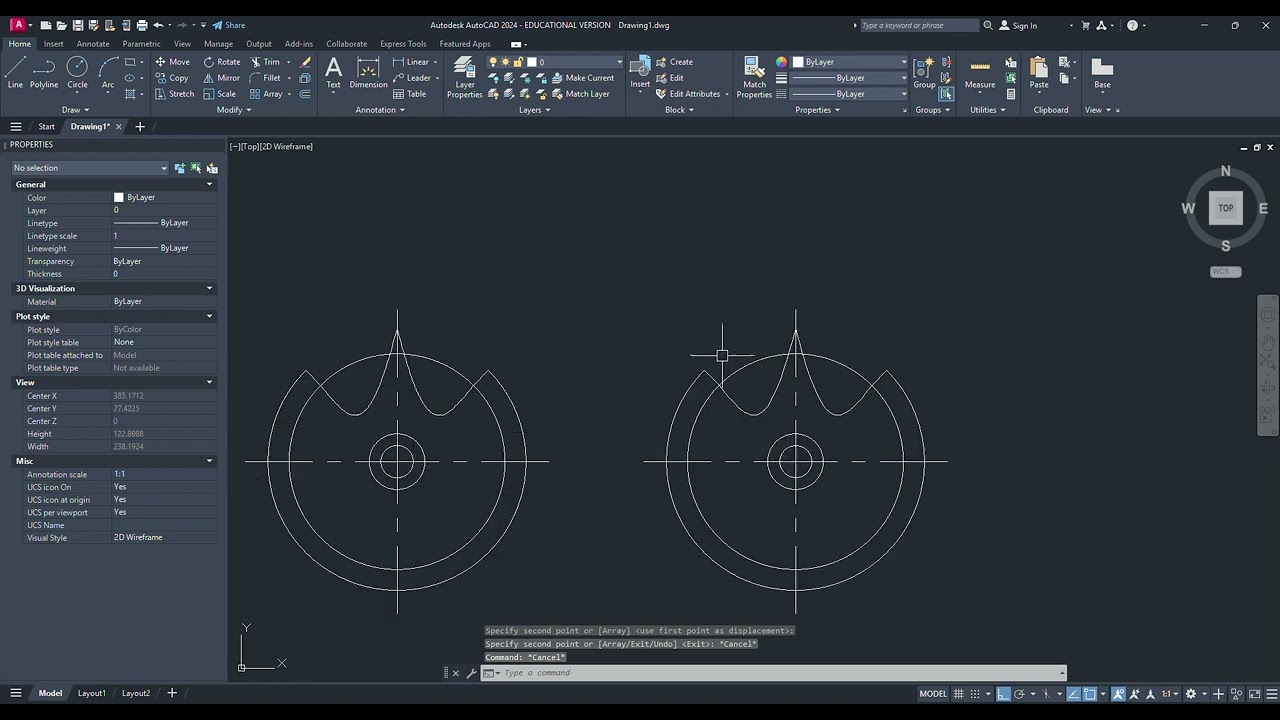This screenshot has width=1280, height=720.
Task: Insert a Table
Action: coord(410,94)
